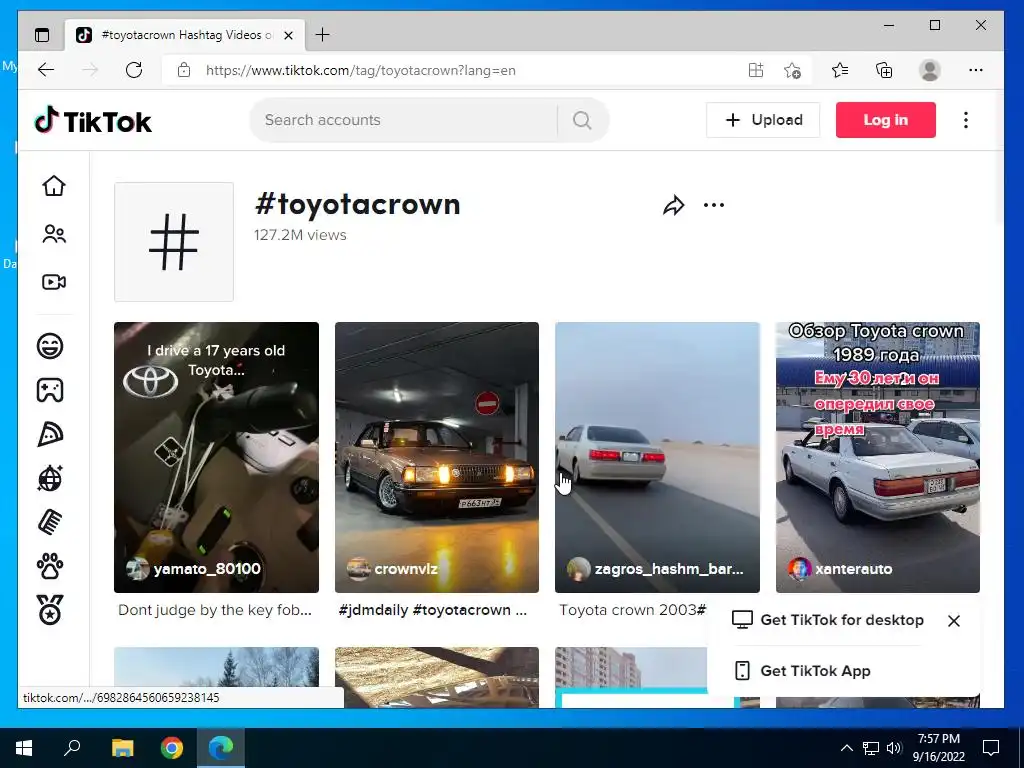Image resolution: width=1024 pixels, height=768 pixels.
Task: Open caption 'Dont judge by the key fob...'
Action: [x=215, y=610]
